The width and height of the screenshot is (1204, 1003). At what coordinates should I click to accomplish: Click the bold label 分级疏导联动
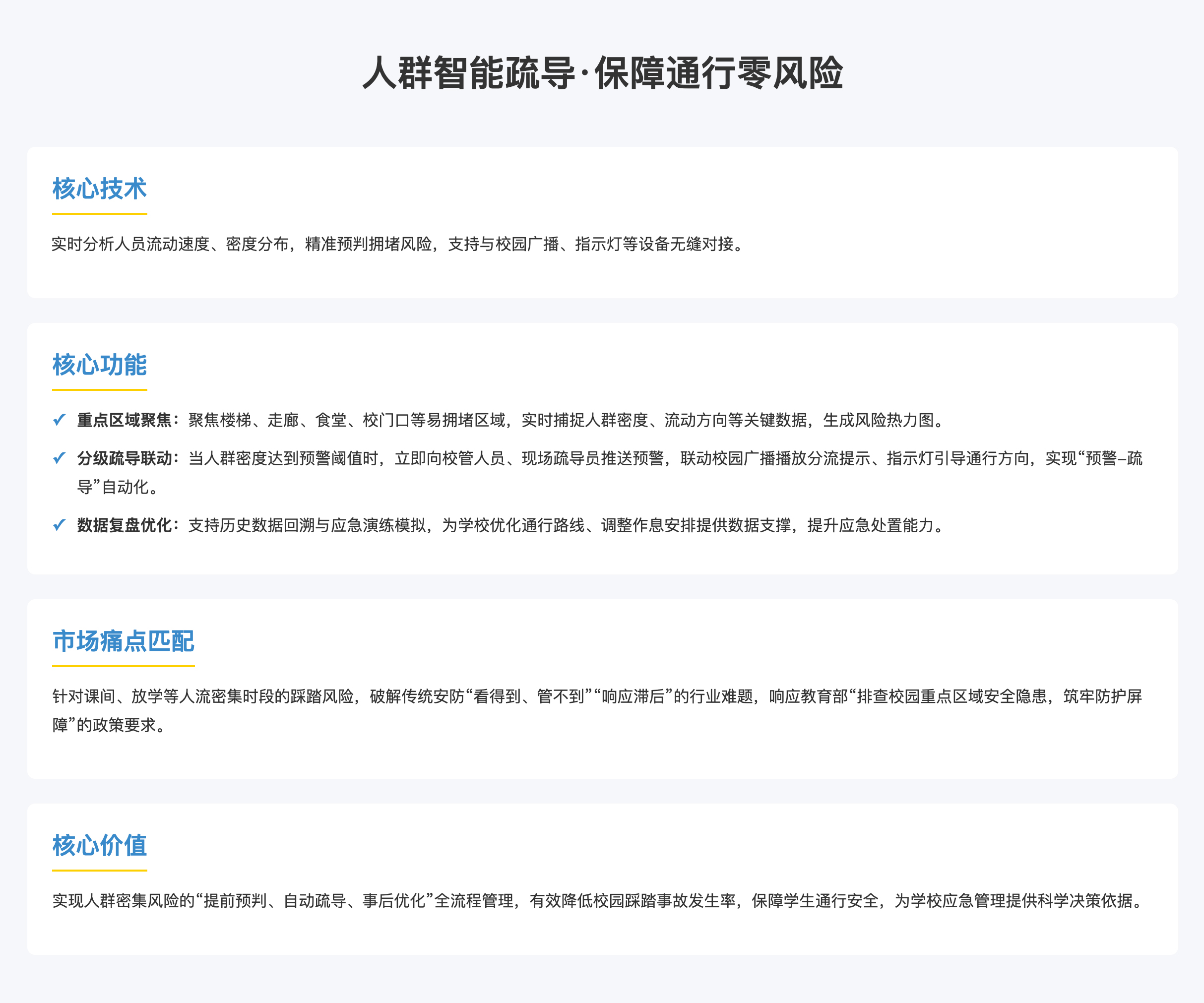point(125,458)
